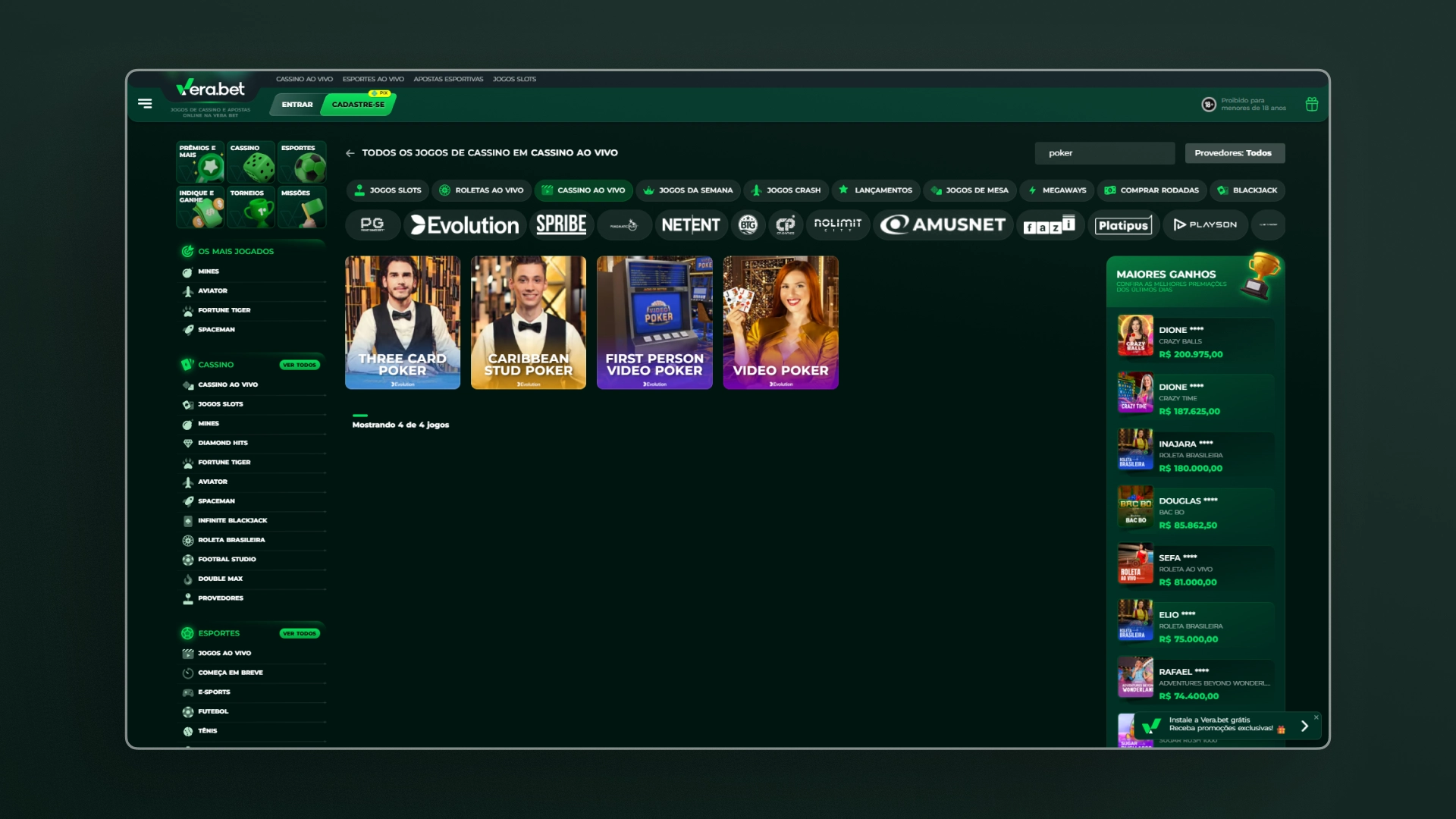This screenshot has width=1456, height=819.
Task: Switch to the Roletas ao Vivo tab
Action: coord(481,190)
